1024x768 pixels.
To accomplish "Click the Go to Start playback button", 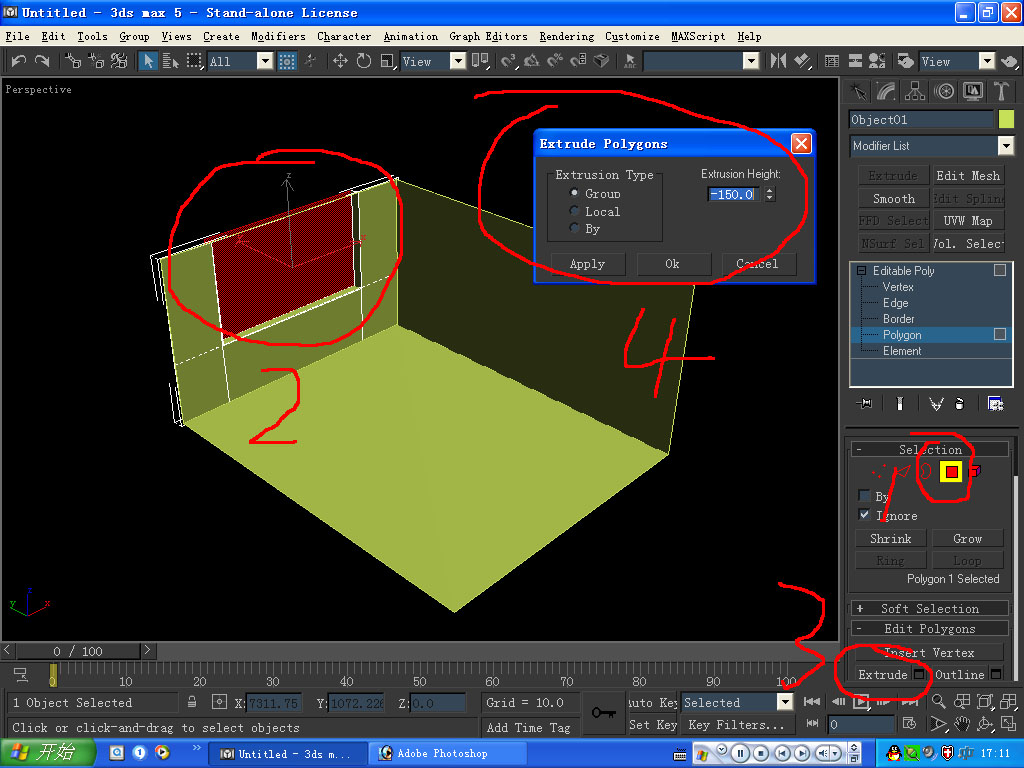I will 812,701.
